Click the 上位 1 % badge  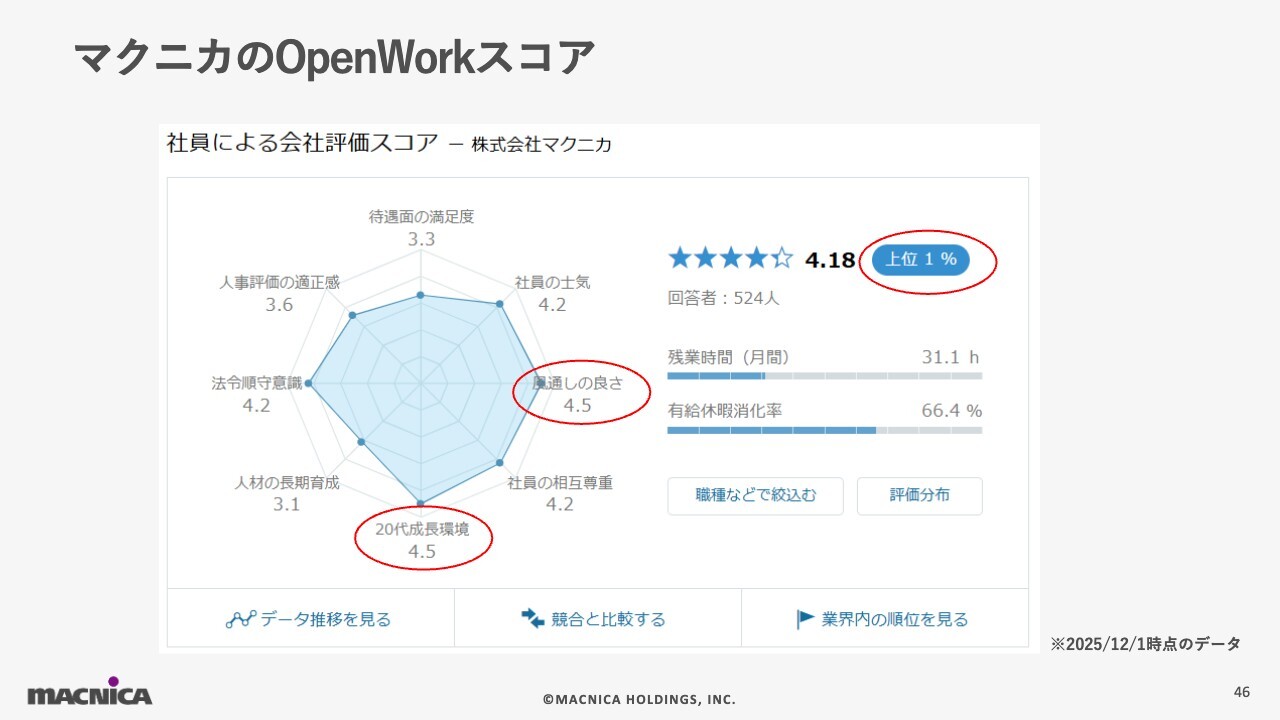[x=921, y=259]
